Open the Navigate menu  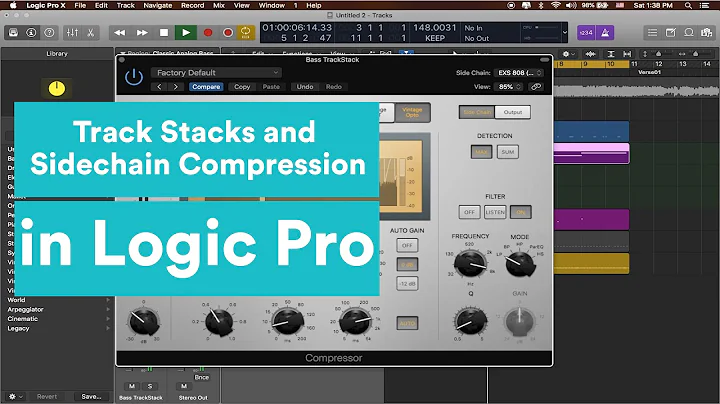(x=158, y=6)
